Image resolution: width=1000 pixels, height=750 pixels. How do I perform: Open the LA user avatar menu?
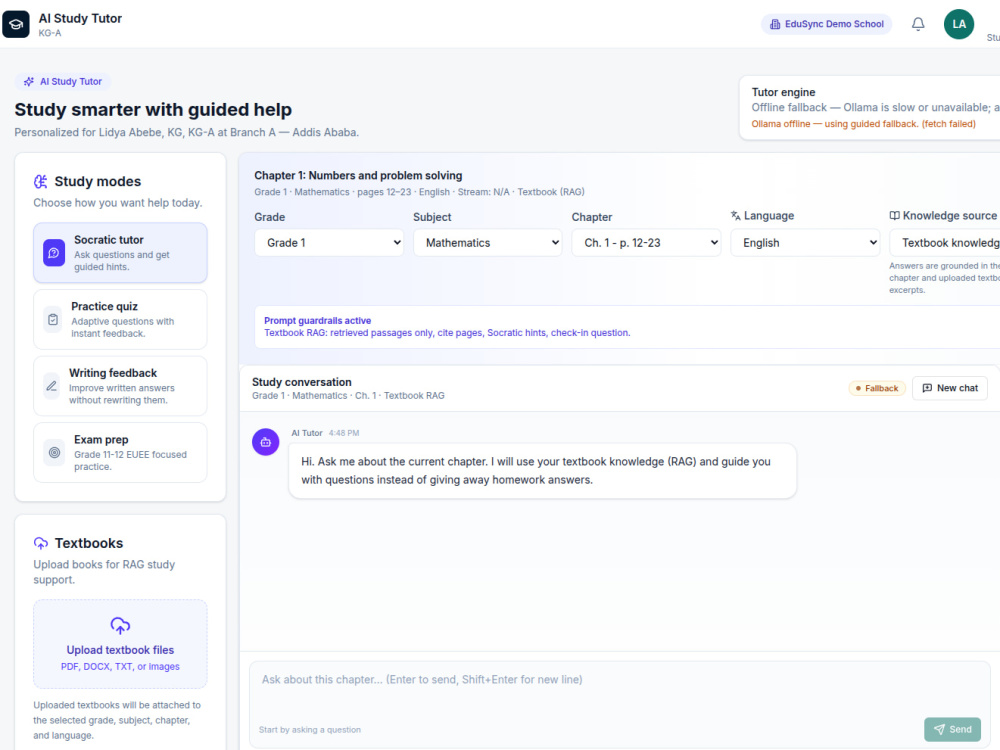959,24
